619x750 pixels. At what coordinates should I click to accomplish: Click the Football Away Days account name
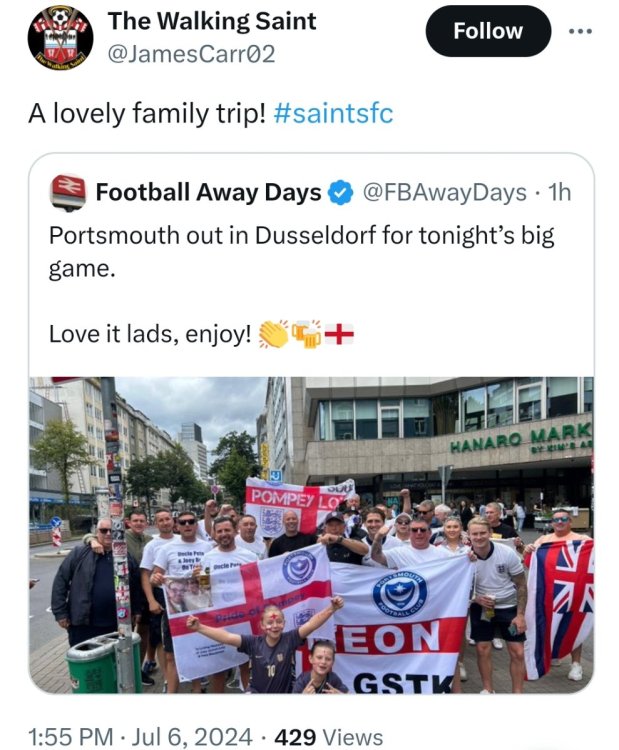coord(209,192)
